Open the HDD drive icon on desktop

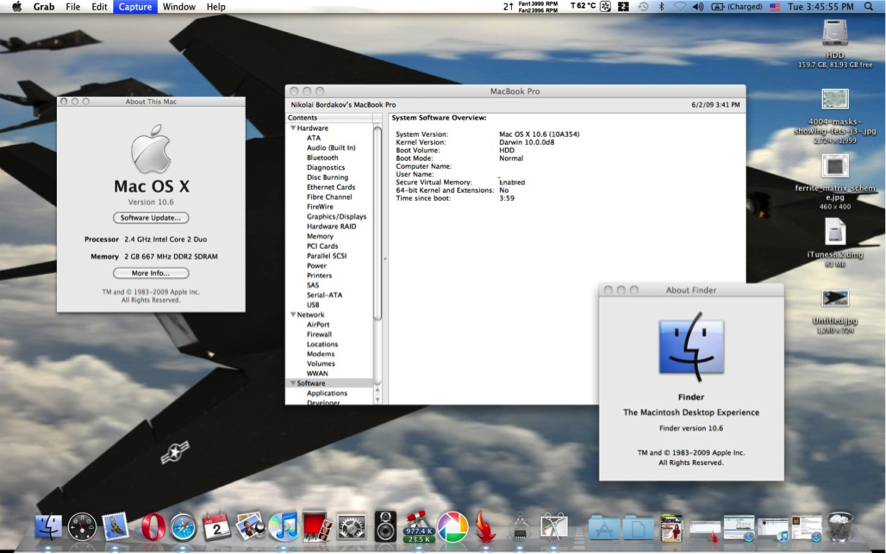835,34
